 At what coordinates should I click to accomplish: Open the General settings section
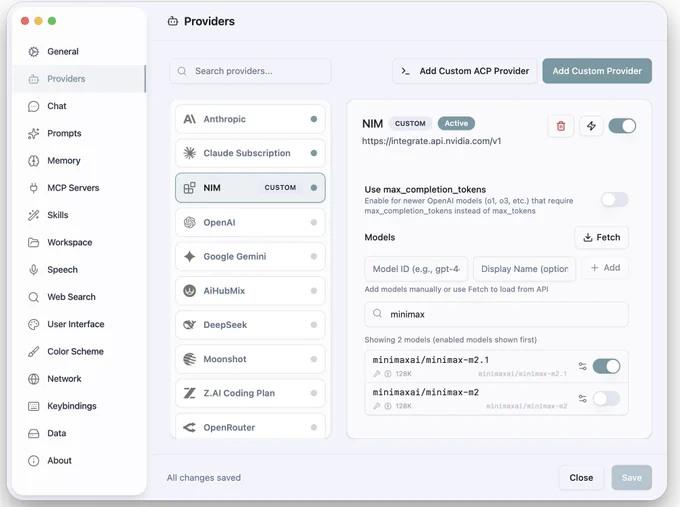(79, 52)
